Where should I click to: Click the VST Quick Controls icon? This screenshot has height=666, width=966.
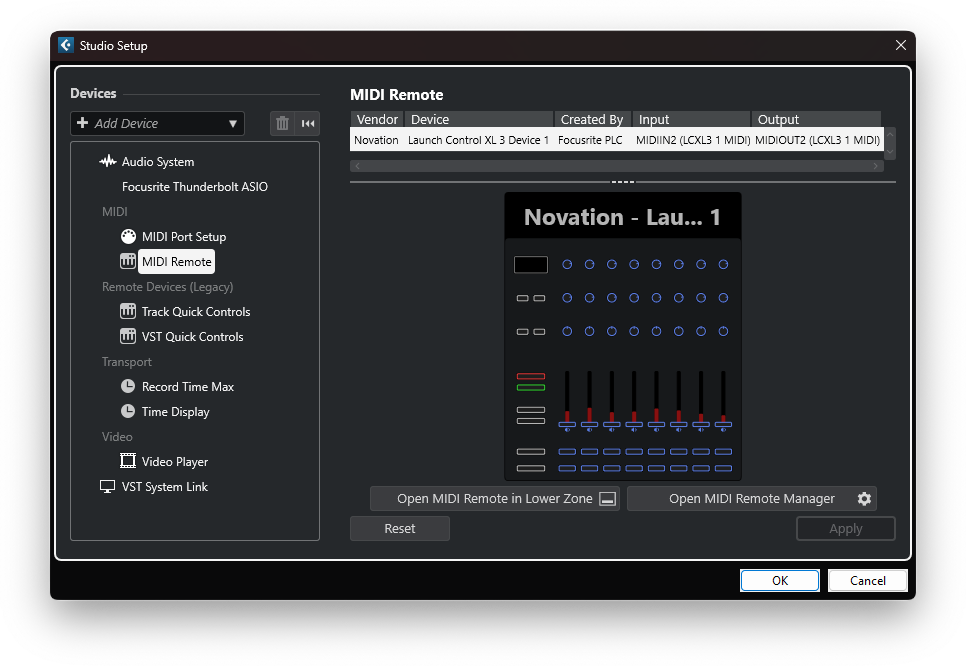128,336
